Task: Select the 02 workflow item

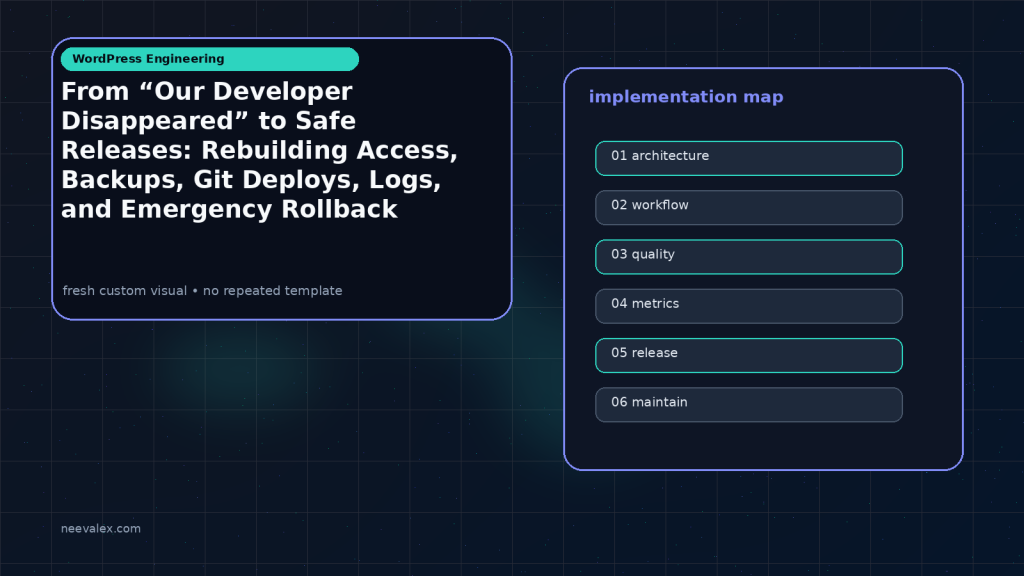Action: click(x=748, y=208)
